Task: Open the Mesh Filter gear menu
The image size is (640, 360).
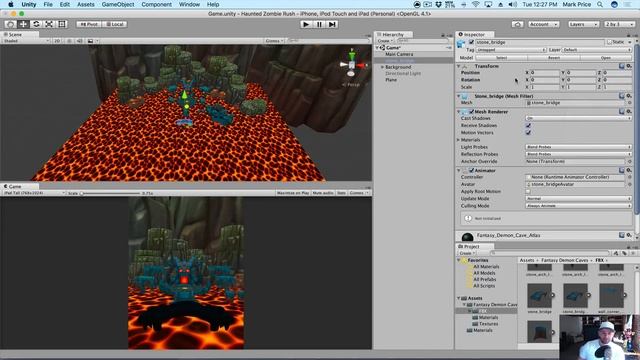Action: 629,96
